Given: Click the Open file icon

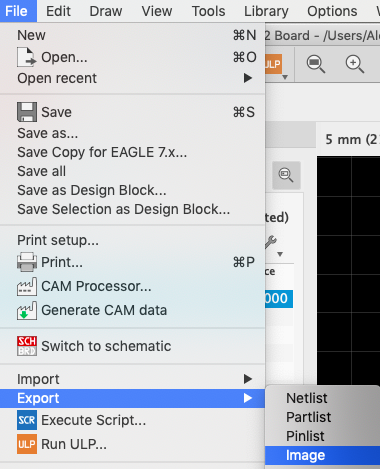Looking at the screenshot, I should pyautogui.click(x=27, y=57).
